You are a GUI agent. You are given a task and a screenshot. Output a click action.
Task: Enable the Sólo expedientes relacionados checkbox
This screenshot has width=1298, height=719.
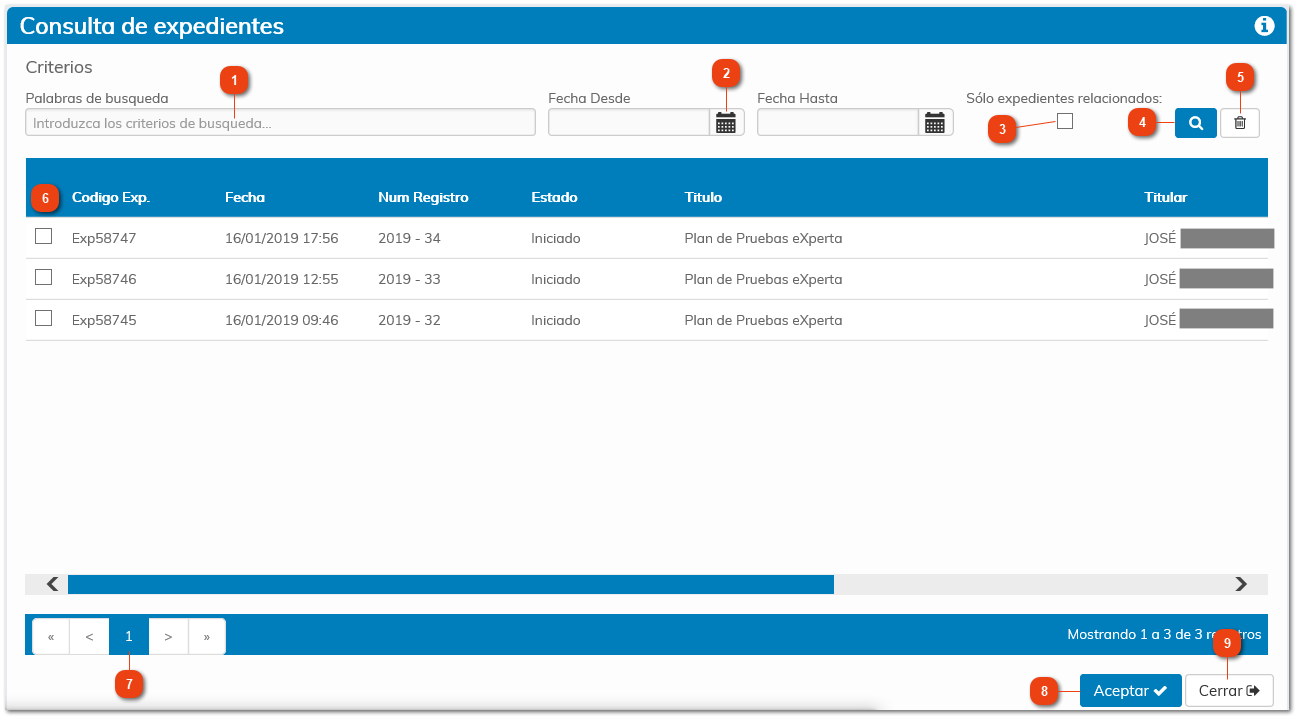(1066, 120)
